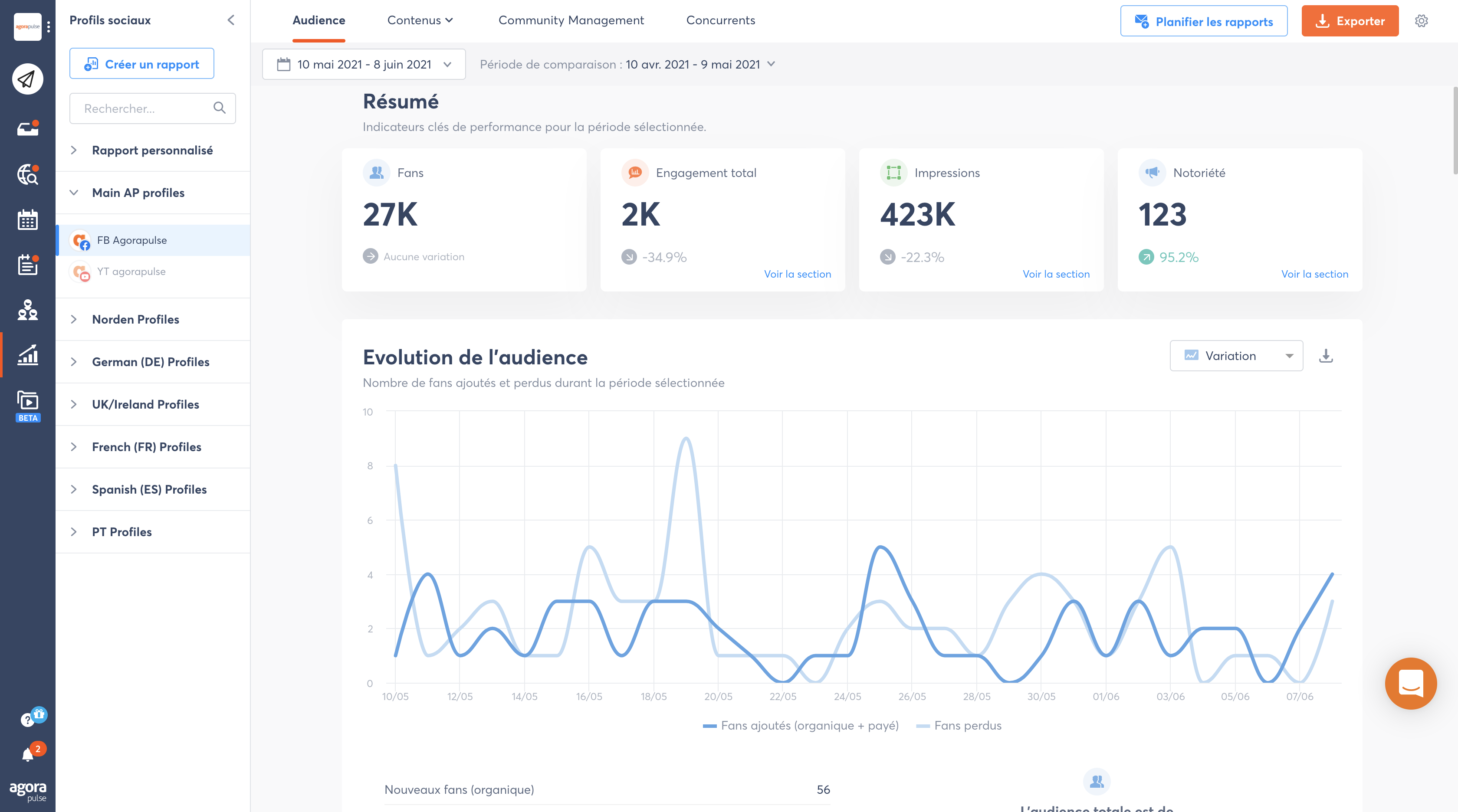Screen dimensions: 1458x812
Task: Click Nouveaux fans (organique) row
Action: tap(607, 789)
